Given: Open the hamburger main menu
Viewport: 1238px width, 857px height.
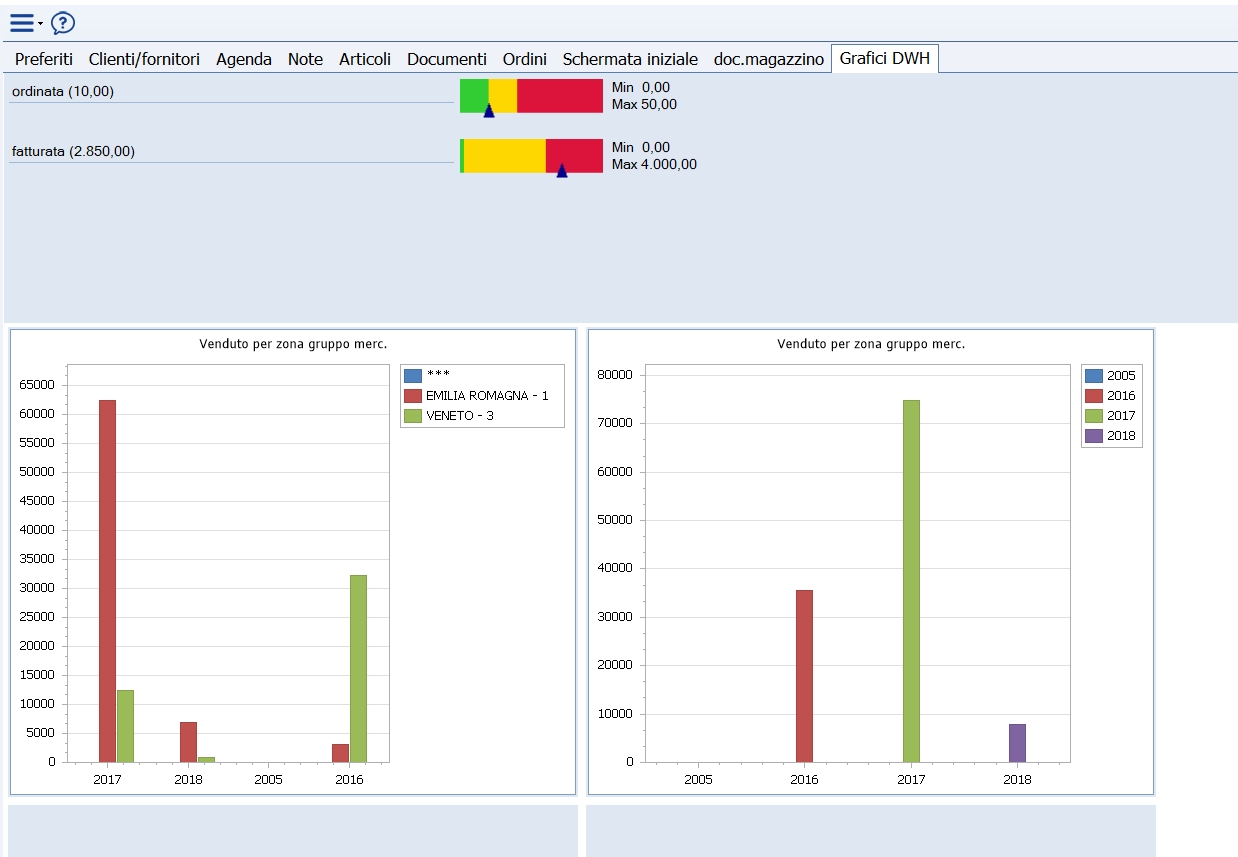Looking at the screenshot, I should click(22, 23).
